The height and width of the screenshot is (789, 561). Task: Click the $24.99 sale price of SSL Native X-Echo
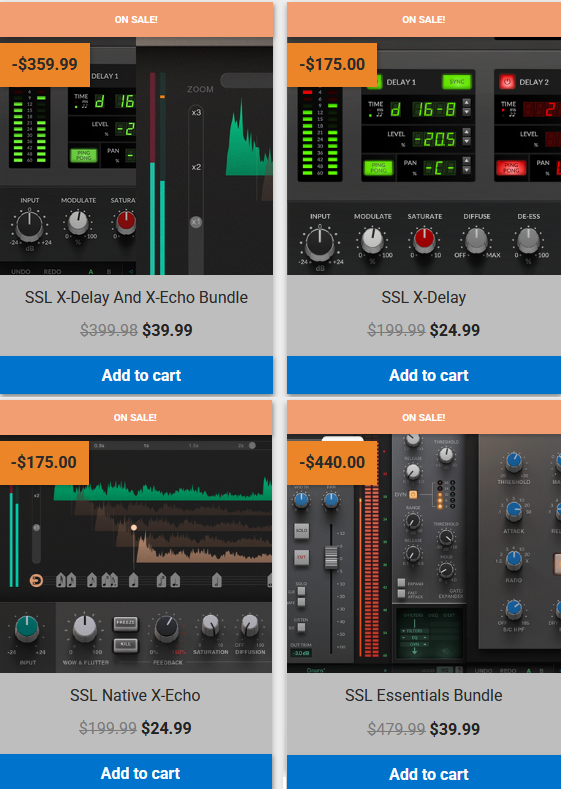click(x=167, y=728)
